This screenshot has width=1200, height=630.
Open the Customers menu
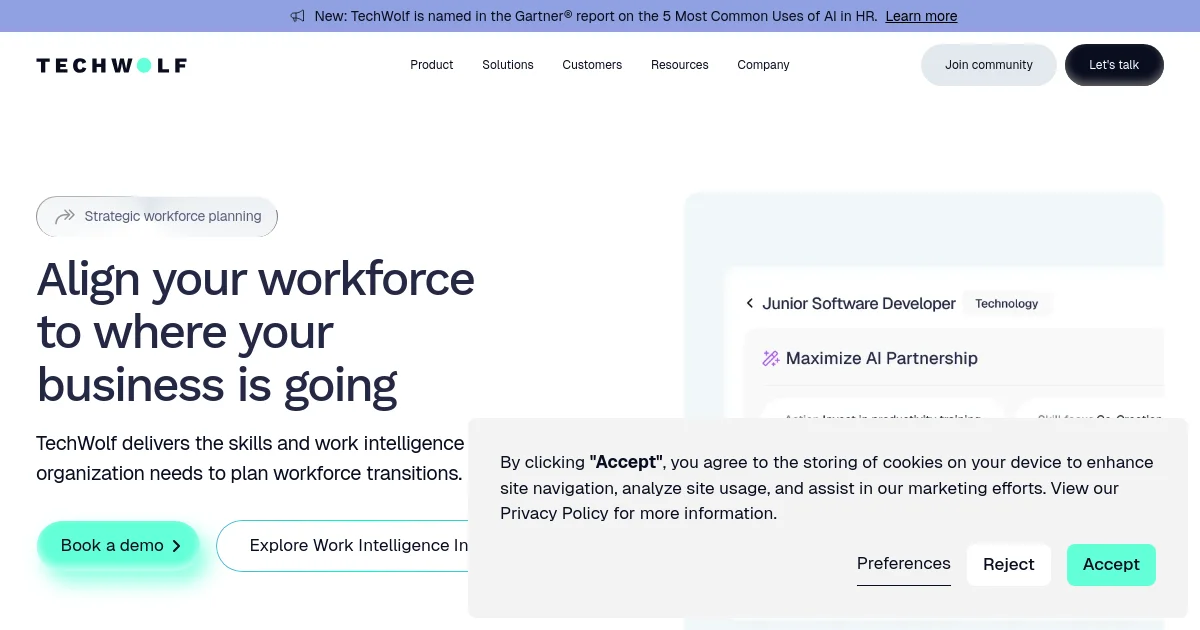[x=592, y=65]
